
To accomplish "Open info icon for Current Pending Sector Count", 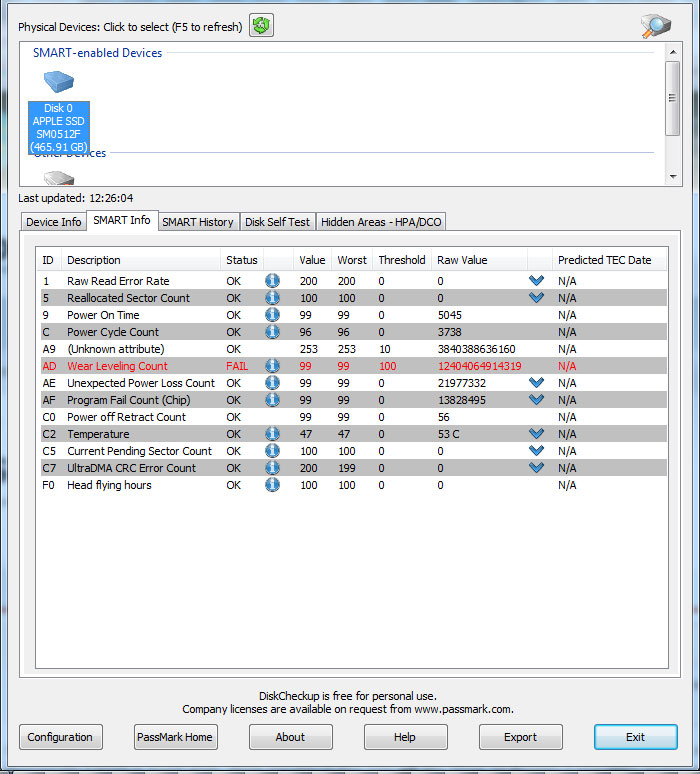I will [272, 451].
